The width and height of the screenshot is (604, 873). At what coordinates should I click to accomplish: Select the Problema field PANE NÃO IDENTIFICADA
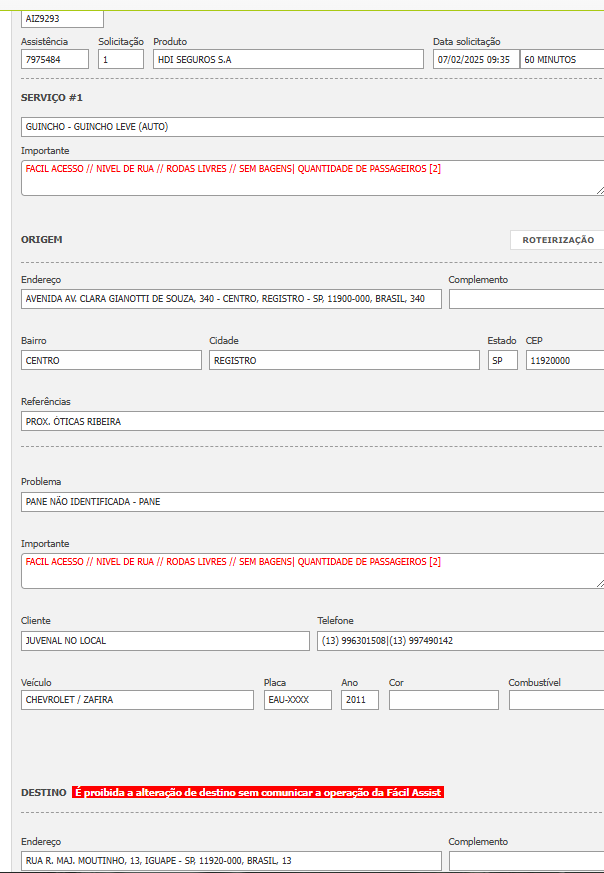click(310, 502)
